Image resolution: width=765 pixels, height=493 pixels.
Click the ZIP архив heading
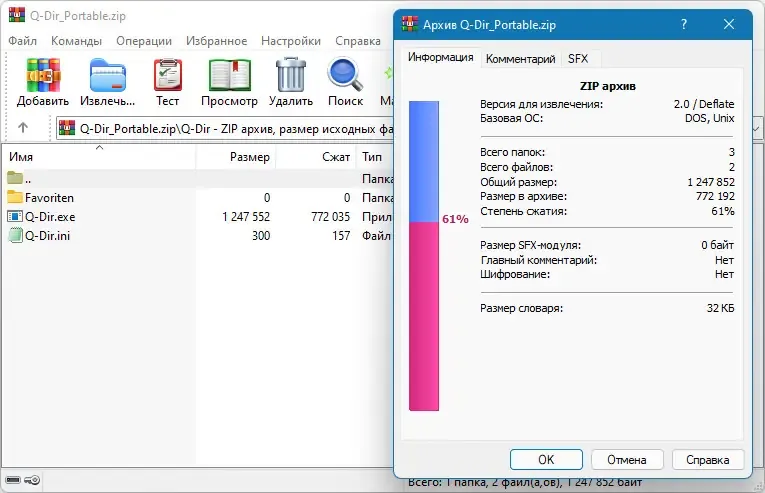(607, 86)
